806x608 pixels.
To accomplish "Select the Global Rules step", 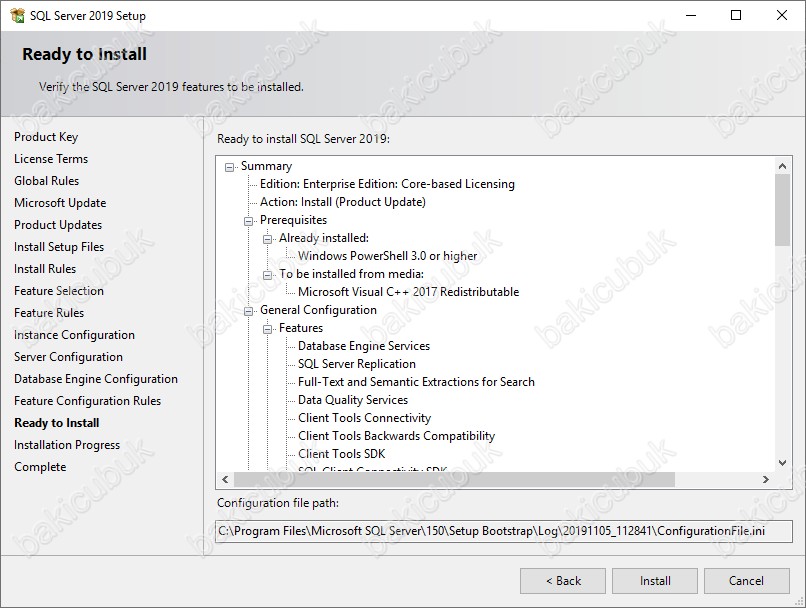I will (47, 181).
